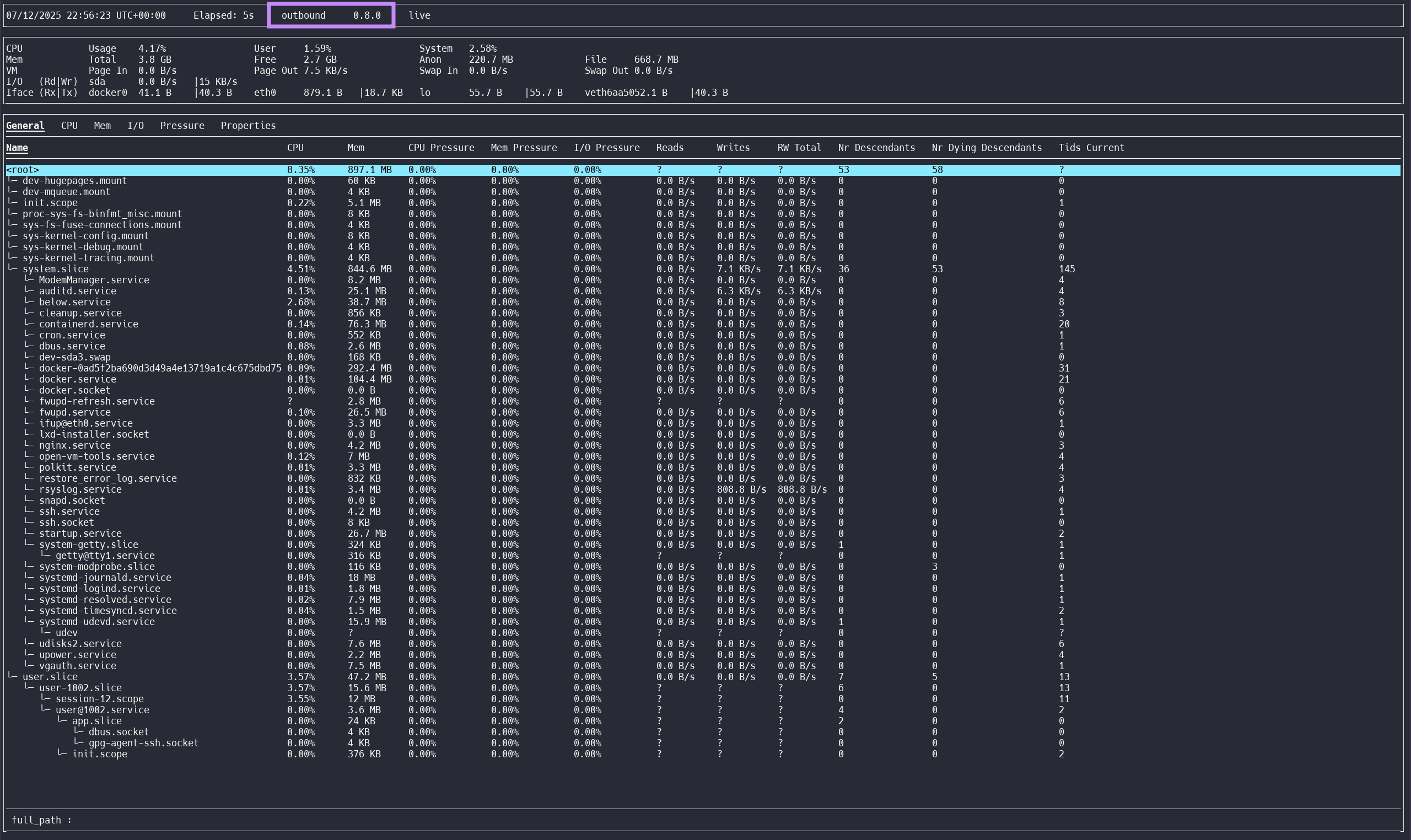Sort by the Name column header
The image size is (1411, 840).
click(x=17, y=148)
